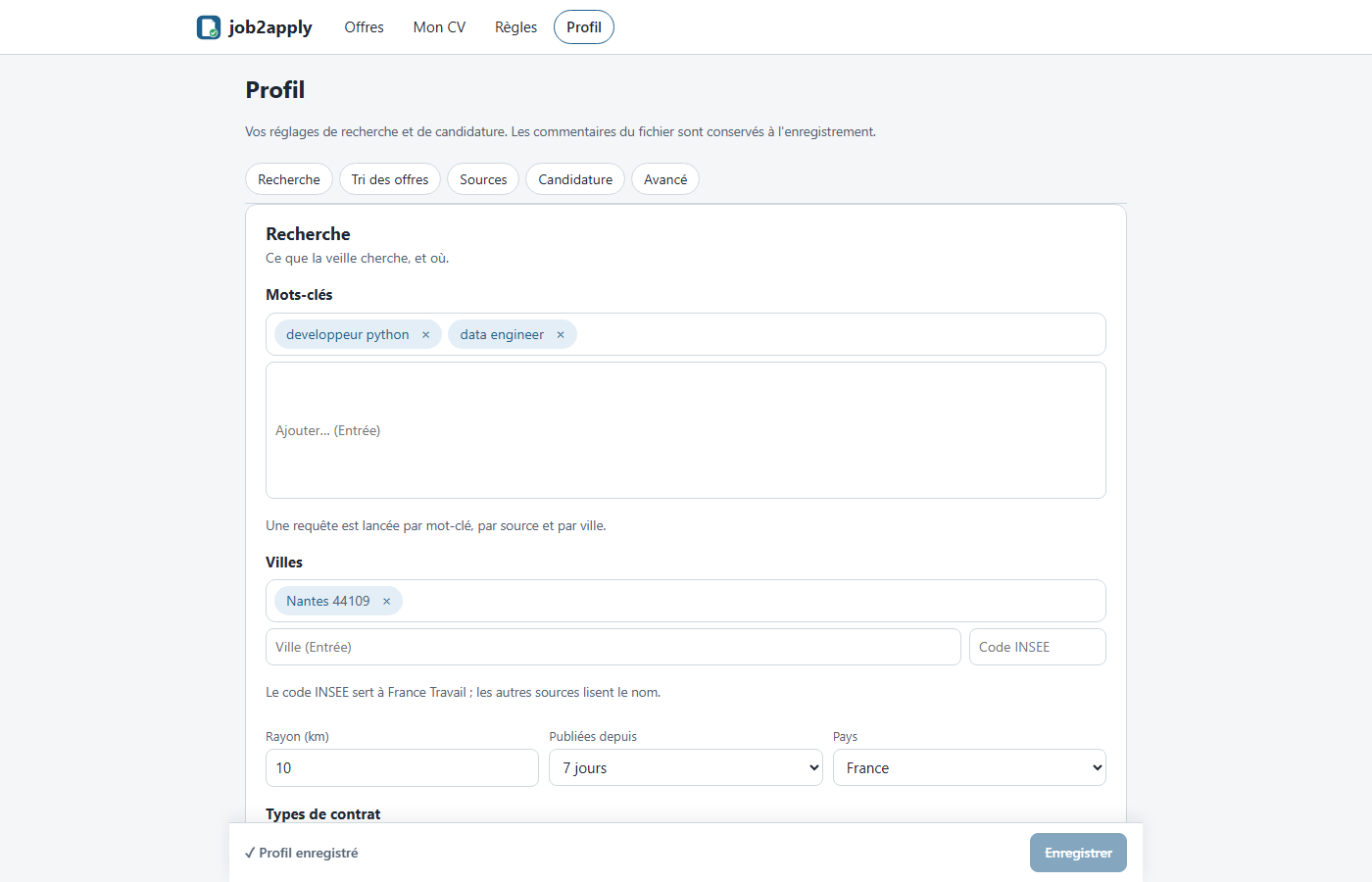Viewport: 1372px width, 882px height.
Task: Click the Profil page title
Action: [275, 90]
